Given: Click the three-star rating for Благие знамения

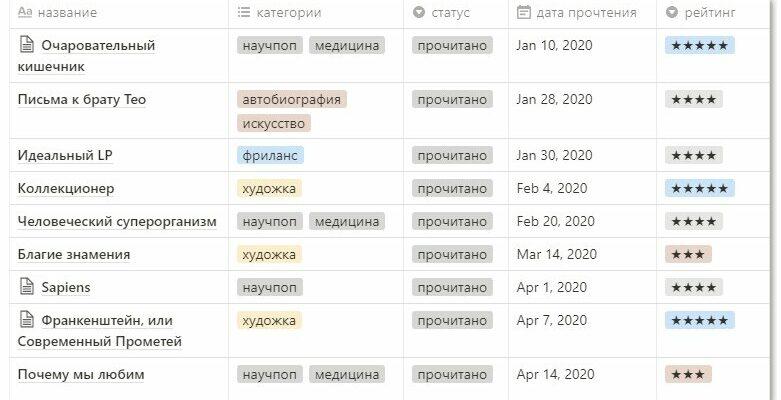Looking at the screenshot, I should pyautogui.click(x=688, y=254).
